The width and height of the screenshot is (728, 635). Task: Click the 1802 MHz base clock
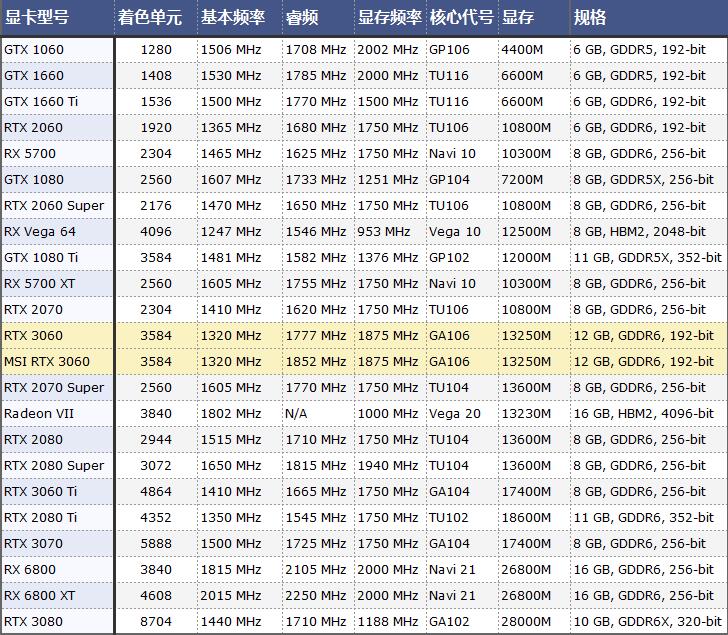231,414
